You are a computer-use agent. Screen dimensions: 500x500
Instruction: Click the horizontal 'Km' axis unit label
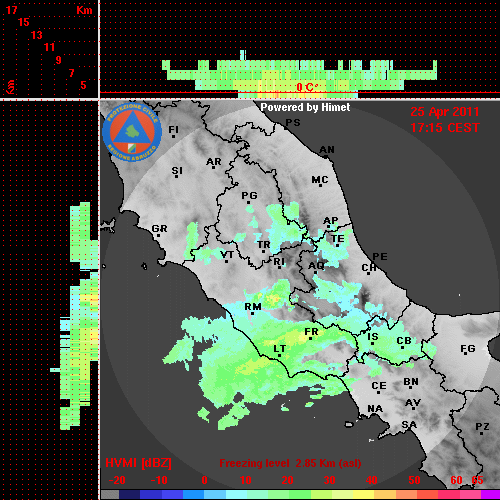point(84,10)
